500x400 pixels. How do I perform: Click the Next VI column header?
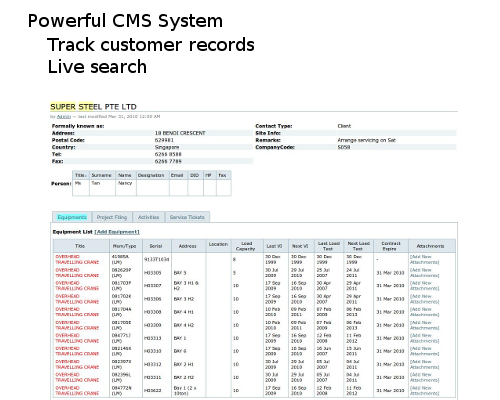[x=300, y=246]
